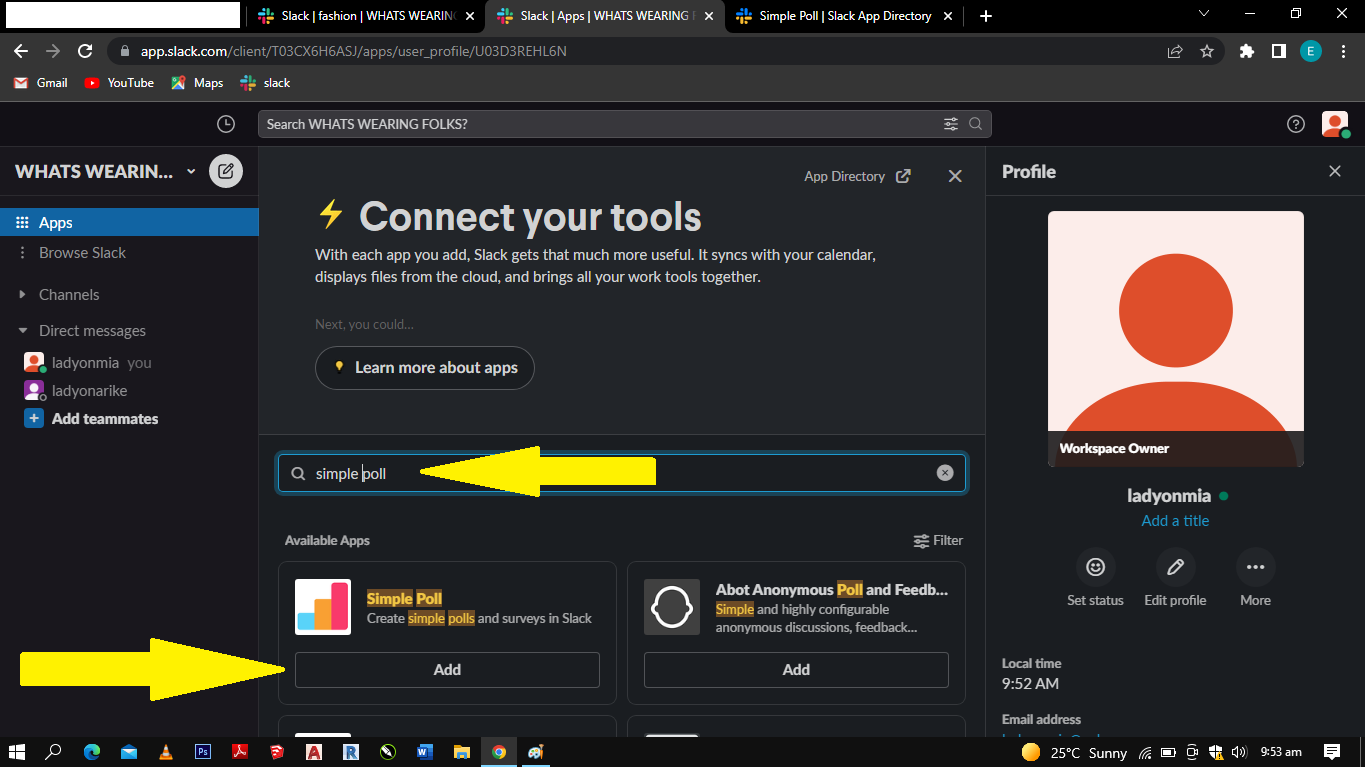1365x767 pixels.
Task: Select Browse Slack in the sidebar
Action: click(x=129, y=252)
